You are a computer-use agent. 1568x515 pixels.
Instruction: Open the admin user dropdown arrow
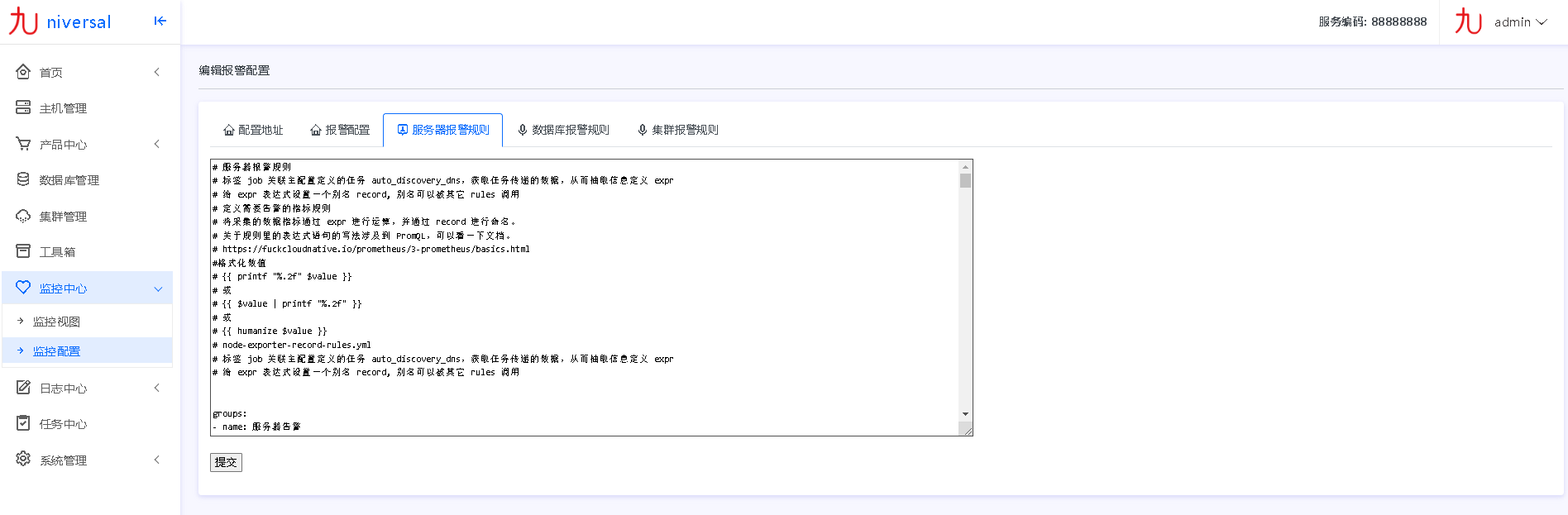[x=1542, y=22]
